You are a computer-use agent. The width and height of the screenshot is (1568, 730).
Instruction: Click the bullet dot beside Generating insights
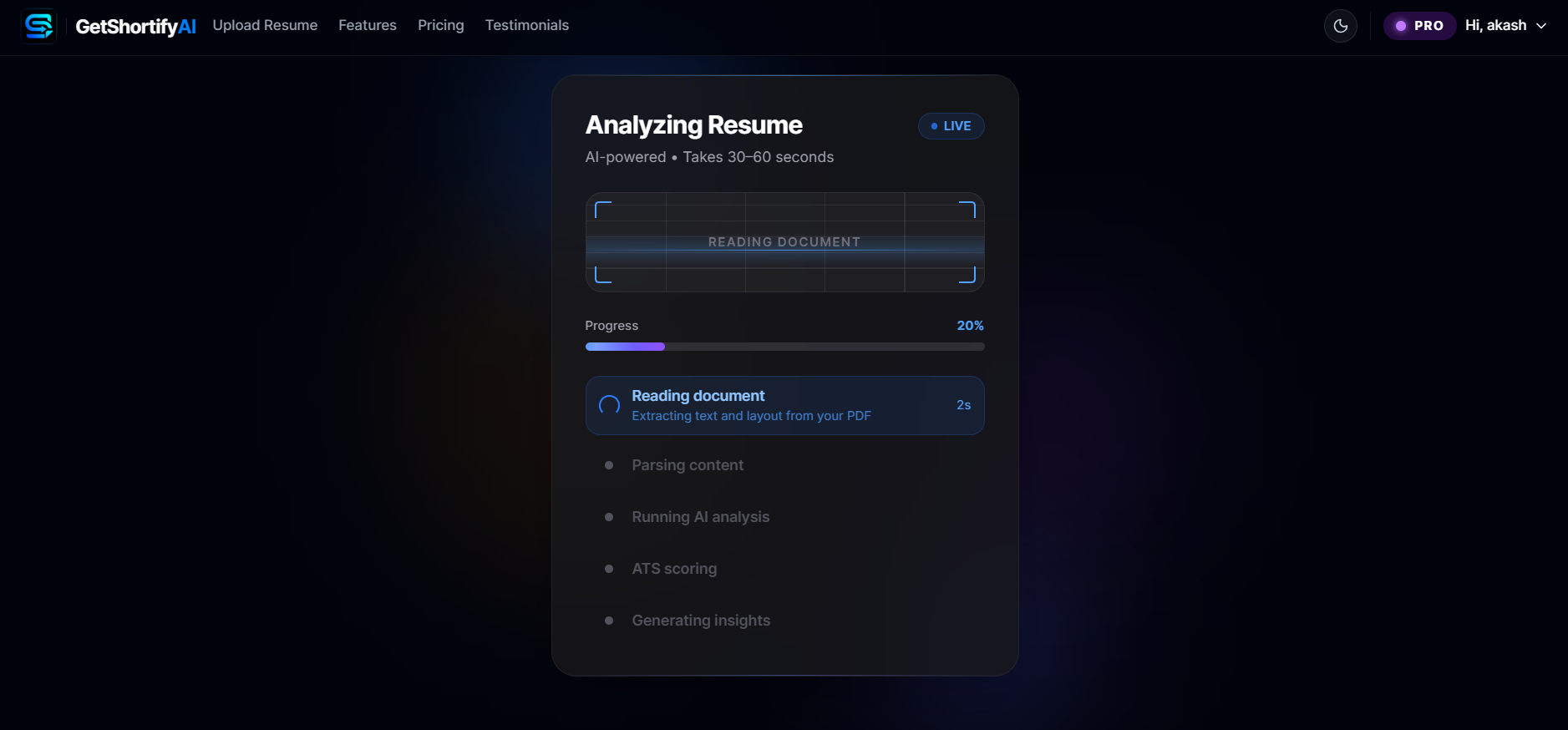click(x=609, y=621)
